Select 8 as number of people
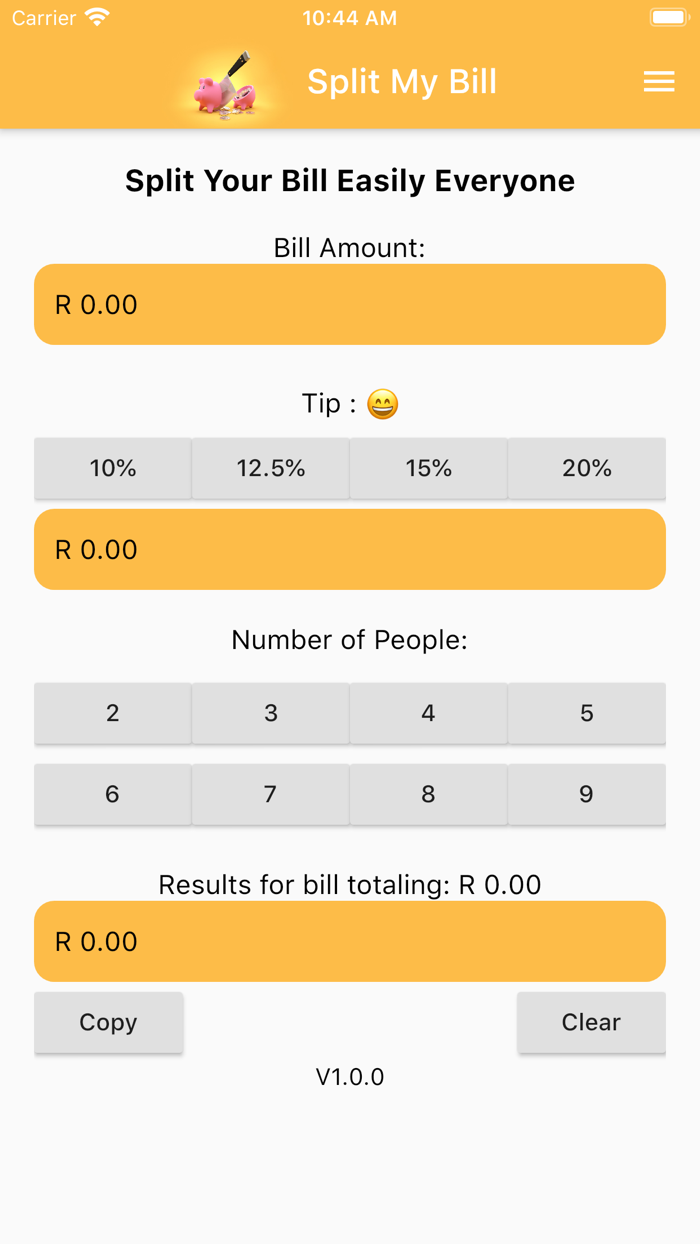 [x=429, y=794]
